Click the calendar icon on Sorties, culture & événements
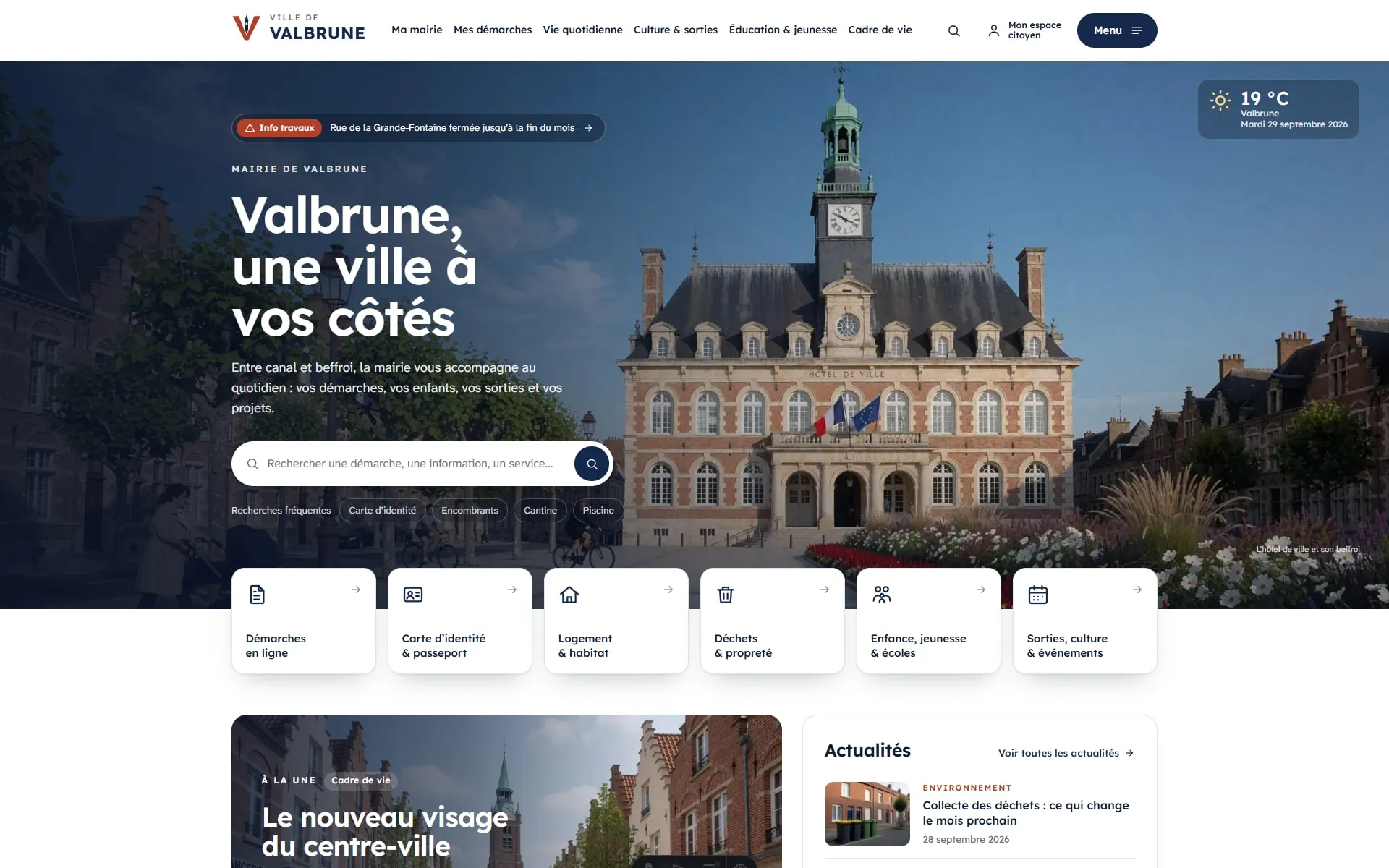 pyautogui.click(x=1038, y=595)
